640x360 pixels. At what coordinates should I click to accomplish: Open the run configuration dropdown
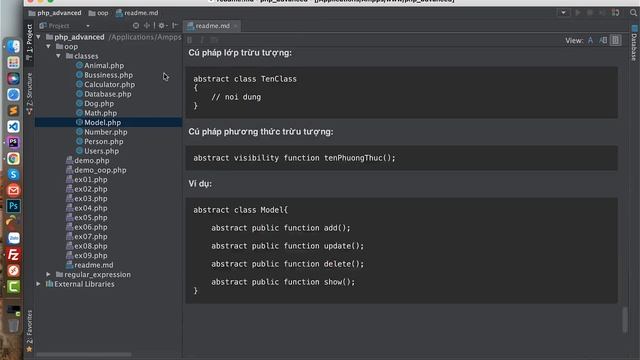tap(563, 13)
